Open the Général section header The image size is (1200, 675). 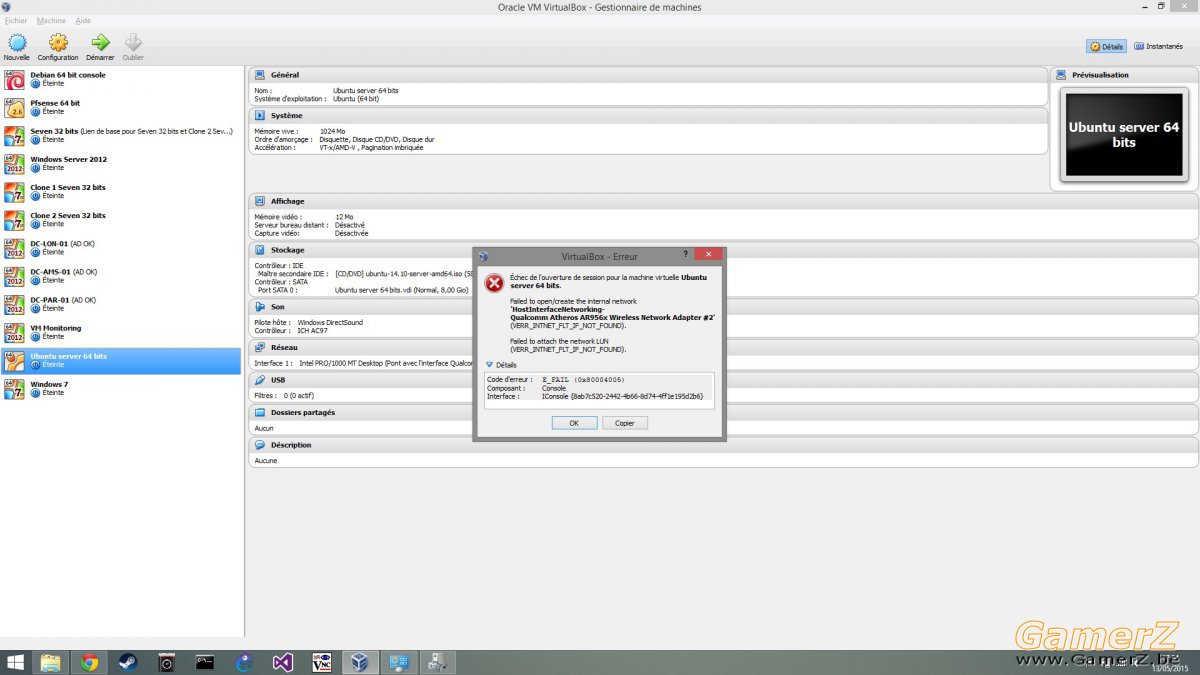pos(648,75)
